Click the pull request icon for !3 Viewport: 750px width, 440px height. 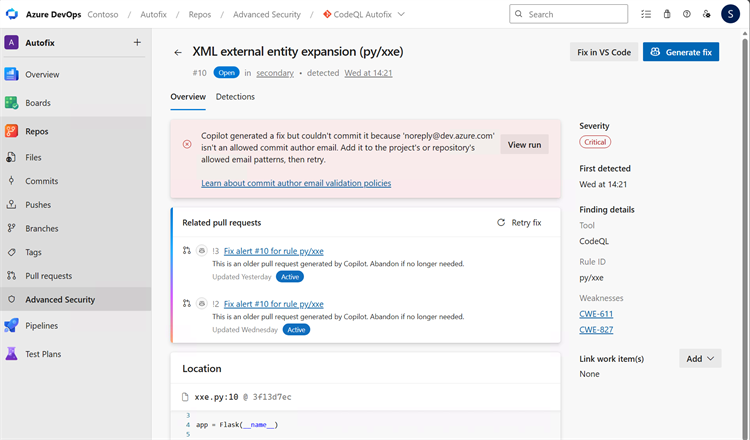(x=187, y=251)
